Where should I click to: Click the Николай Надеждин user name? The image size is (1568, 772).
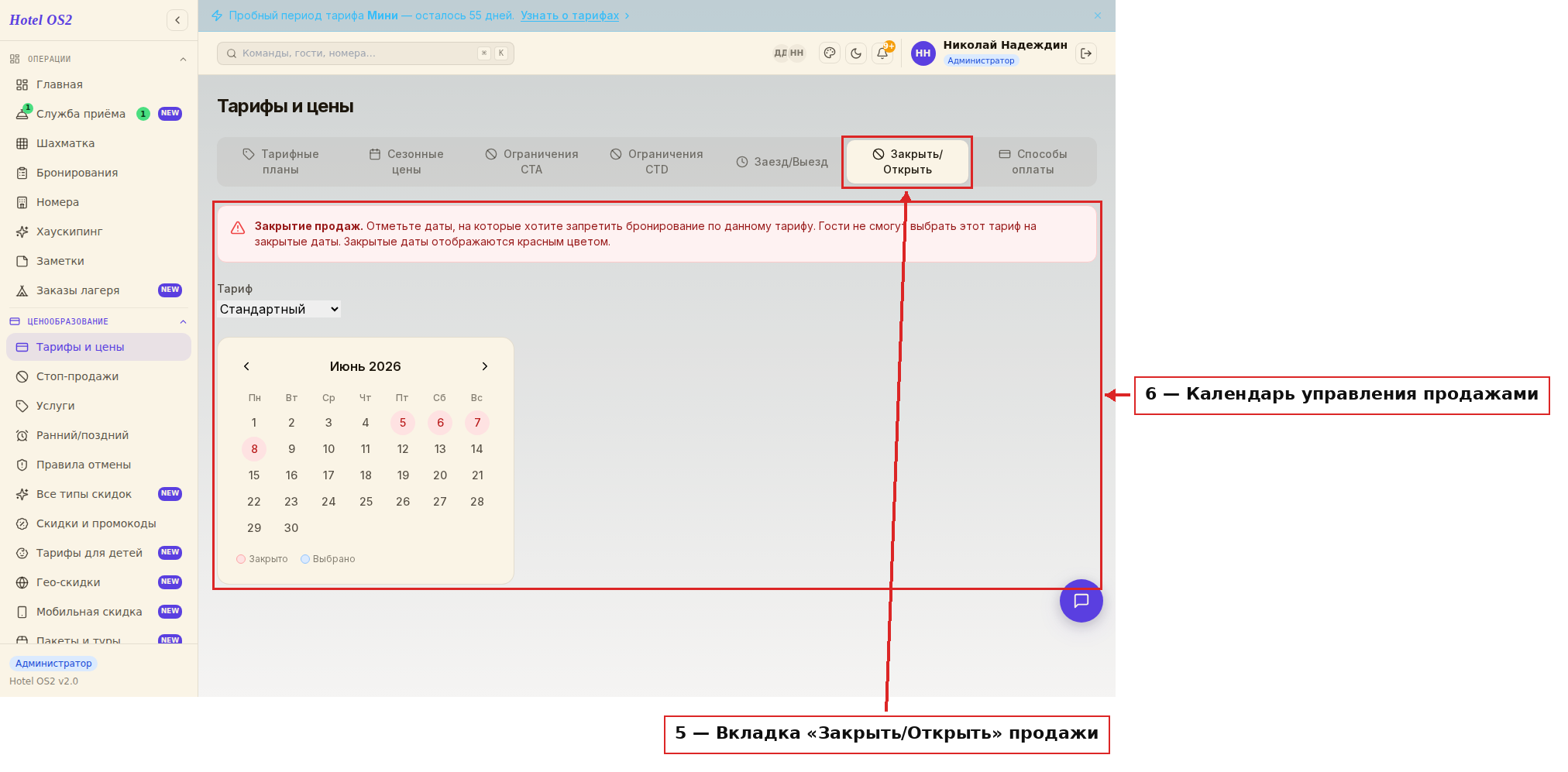(1005, 45)
